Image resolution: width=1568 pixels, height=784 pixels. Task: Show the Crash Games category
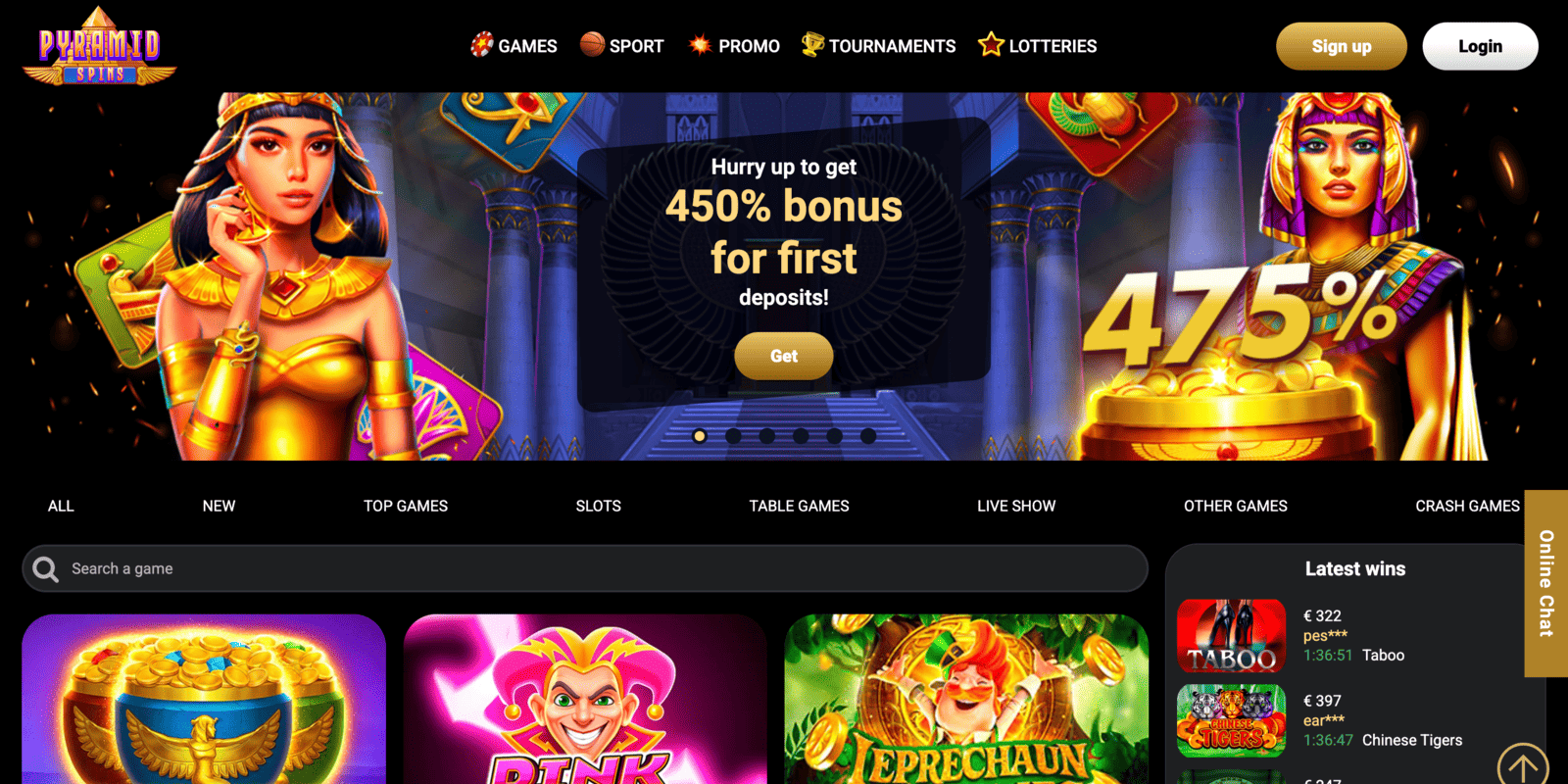(x=1467, y=506)
